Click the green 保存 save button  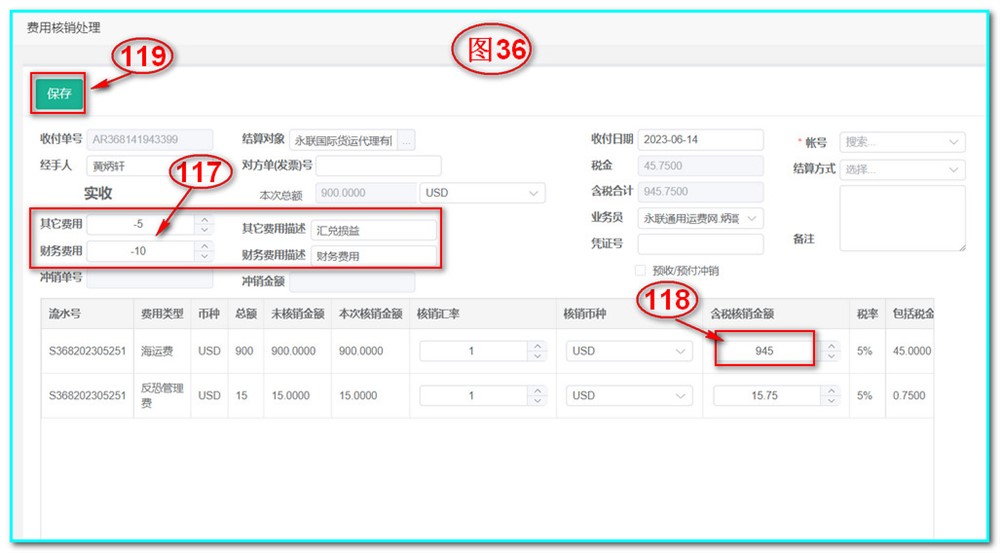point(59,94)
